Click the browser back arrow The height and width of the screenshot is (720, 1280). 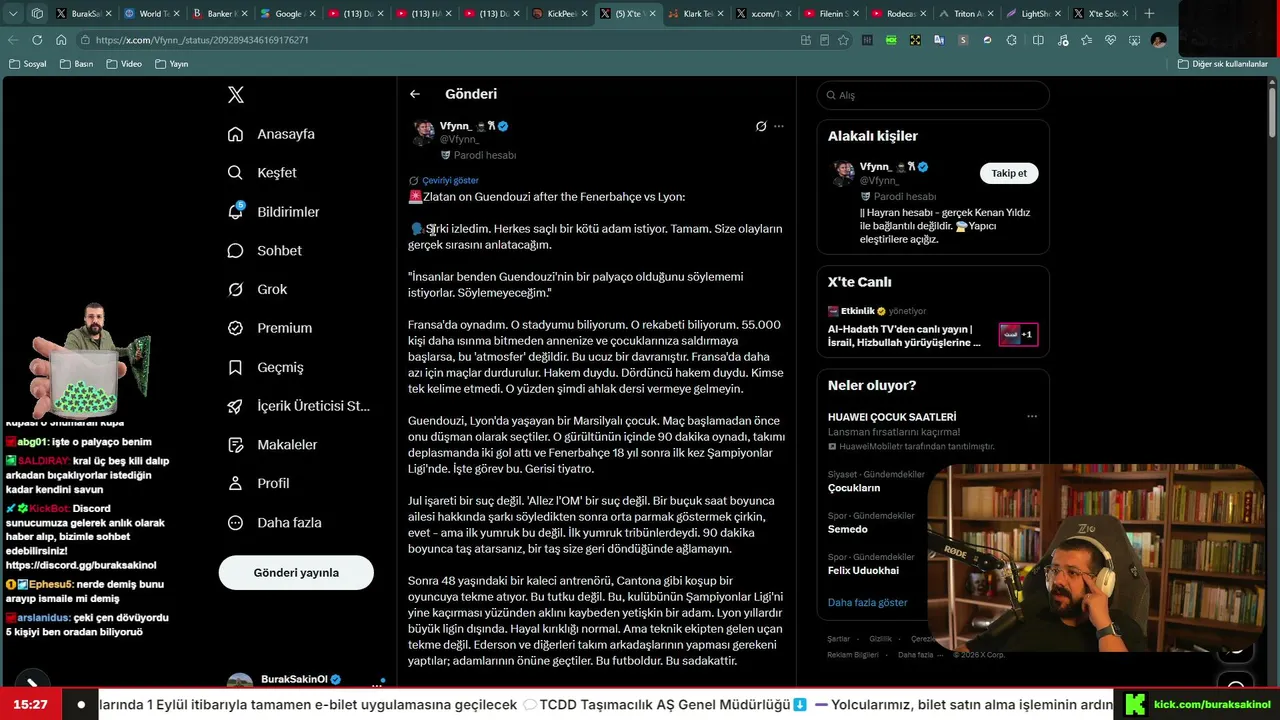(x=13, y=40)
